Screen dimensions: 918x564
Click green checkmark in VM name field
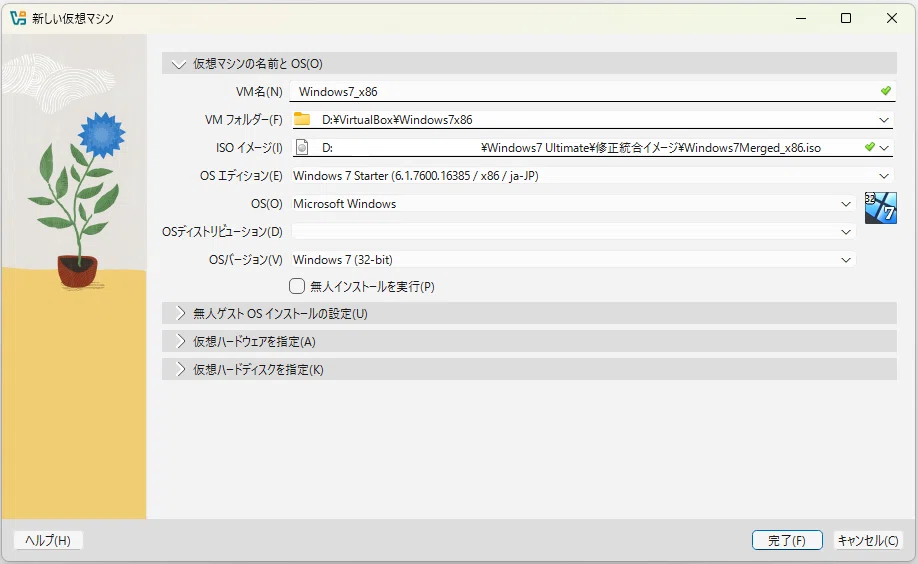coord(886,91)
